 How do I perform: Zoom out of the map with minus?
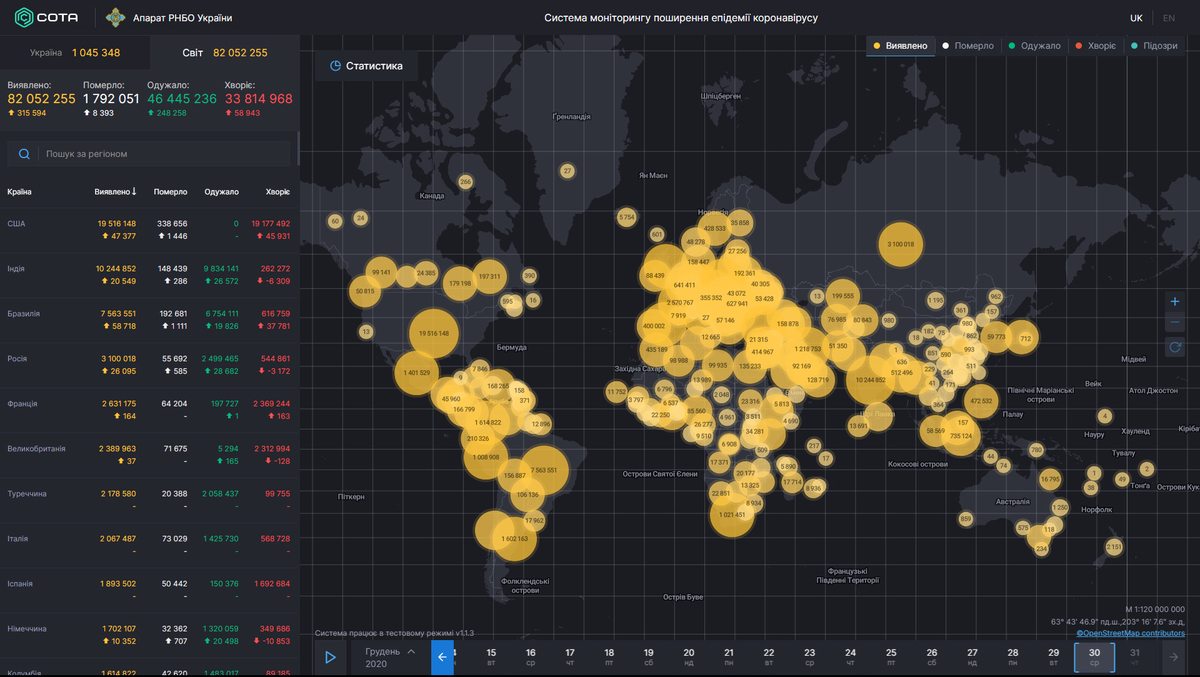[1175, 324]
